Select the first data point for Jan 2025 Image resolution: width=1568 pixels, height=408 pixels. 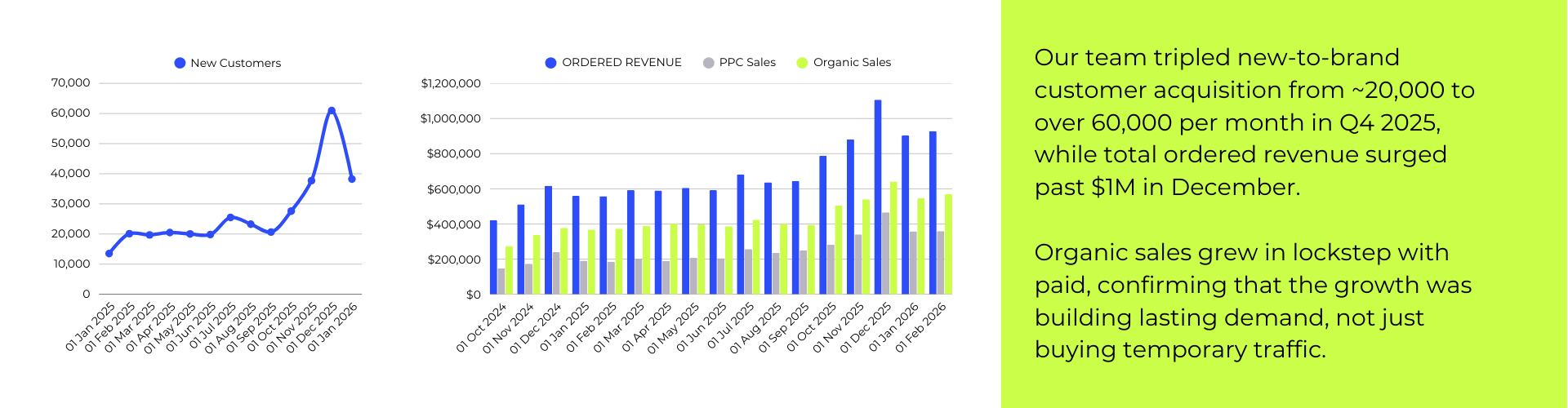pyautogui.click(x=109, y=254)
